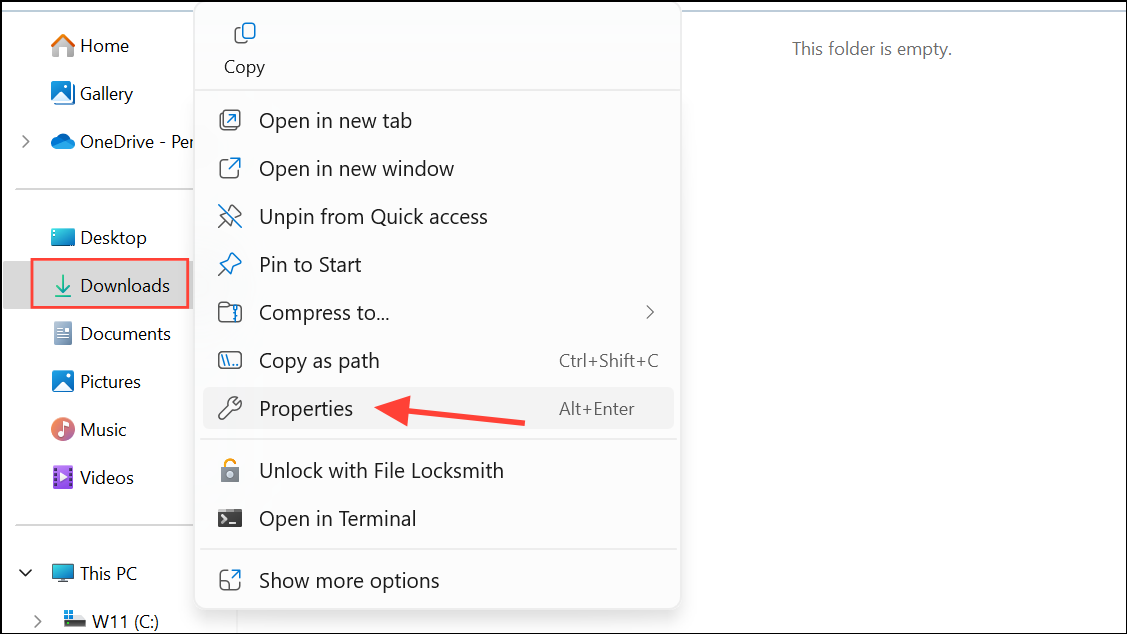Image resolution: width=1127 pixels, height=634 pixels.
Task: Open the Compress to submenu arrow
Action: [650, 312]
